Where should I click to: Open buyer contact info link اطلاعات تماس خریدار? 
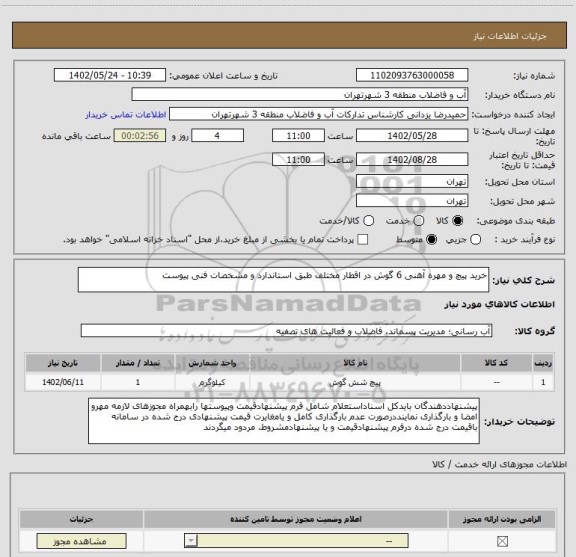[126, 115]
